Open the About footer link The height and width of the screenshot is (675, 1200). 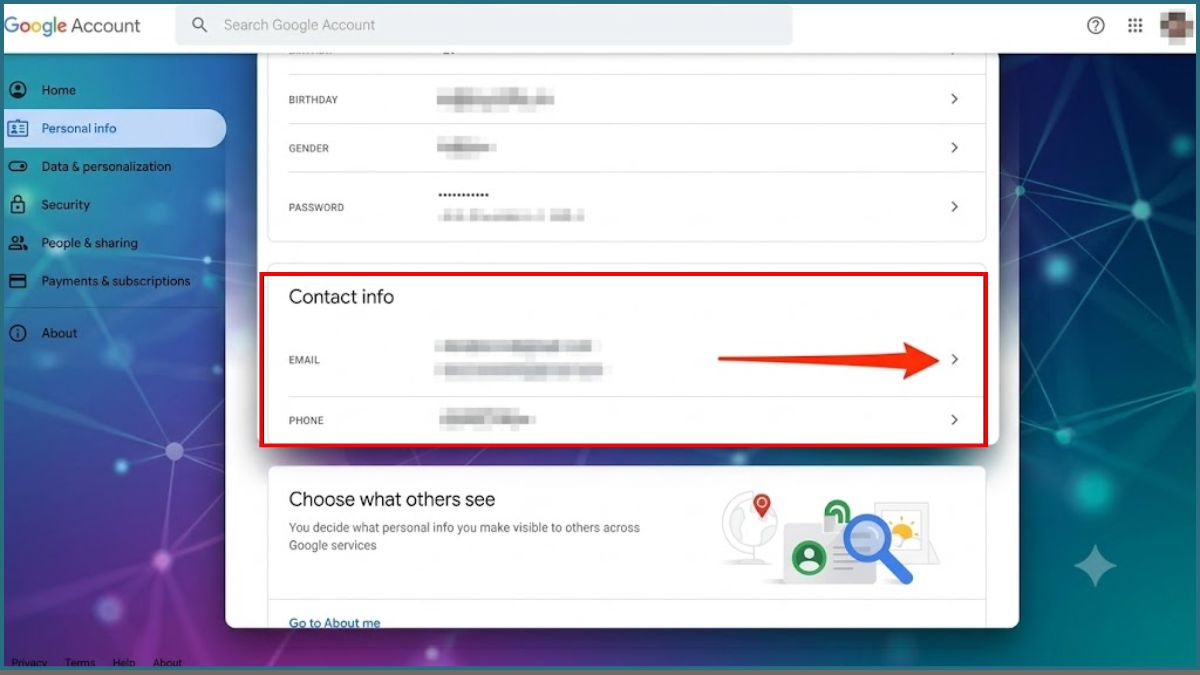click(x=167, y=663)
